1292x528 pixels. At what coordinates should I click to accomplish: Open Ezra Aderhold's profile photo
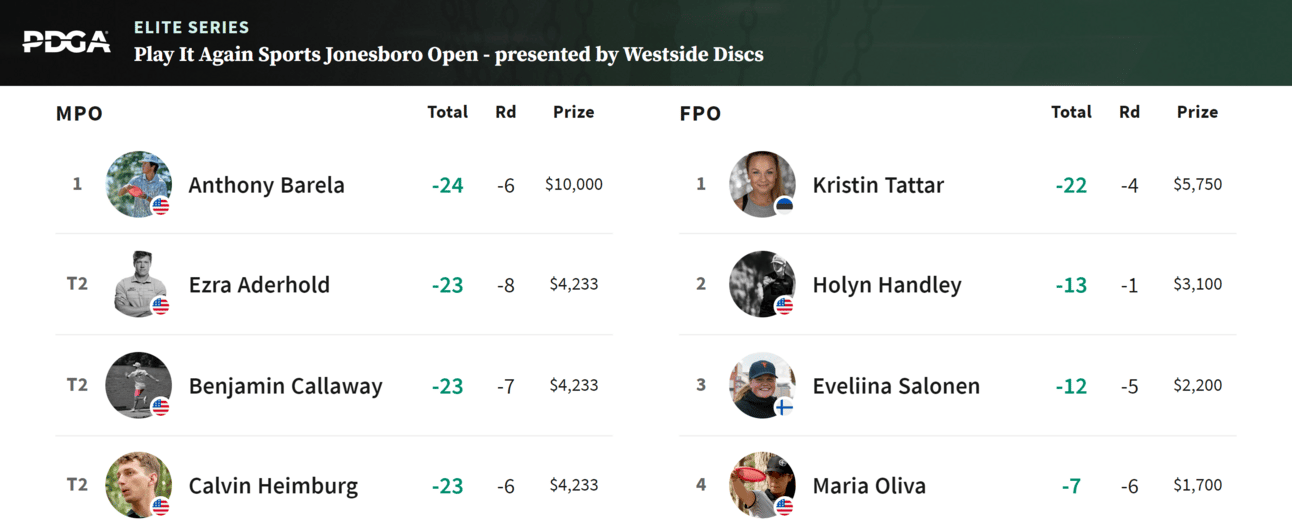(x=139, y=284)
